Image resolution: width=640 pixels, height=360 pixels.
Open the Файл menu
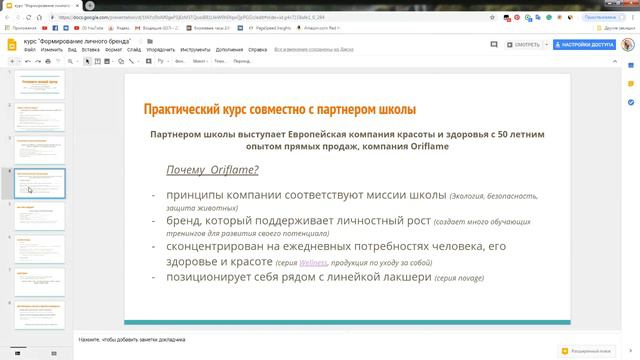pyautogui.click(x=30, y=50)
